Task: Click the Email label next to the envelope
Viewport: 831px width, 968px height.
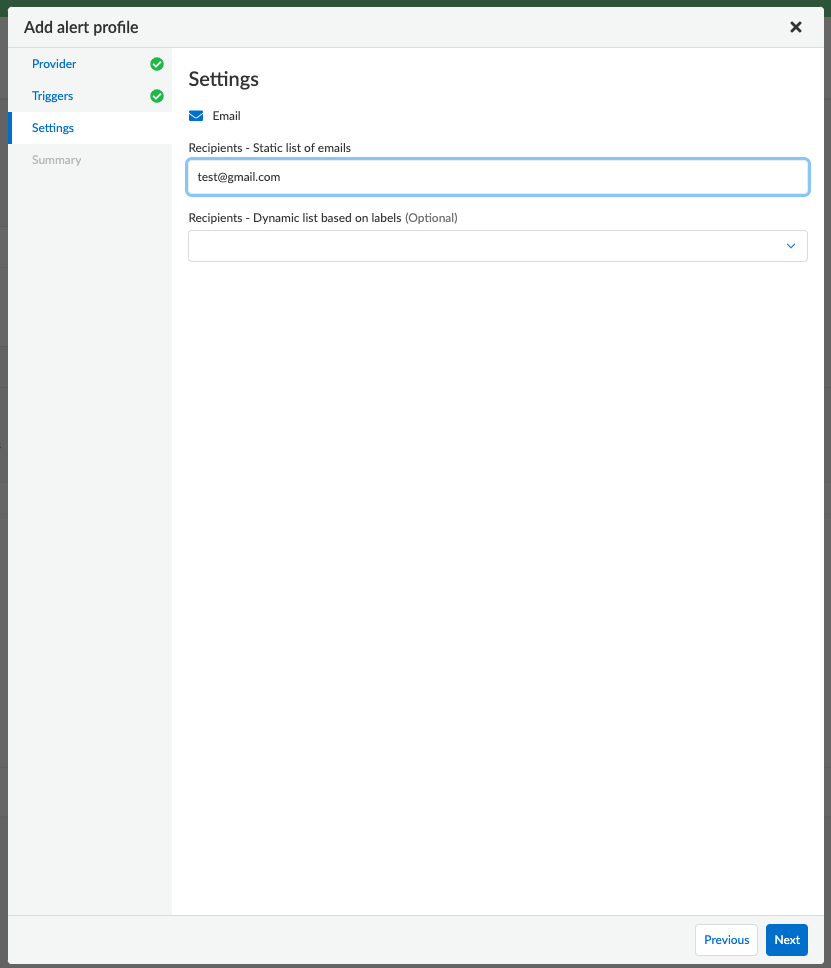Action: tap(227, 115)
